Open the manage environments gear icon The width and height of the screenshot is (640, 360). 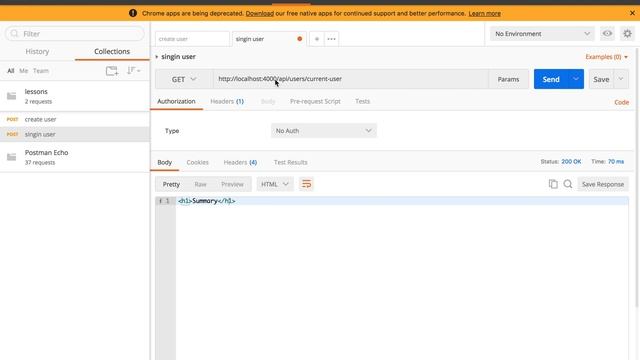[x=627, y=34]
